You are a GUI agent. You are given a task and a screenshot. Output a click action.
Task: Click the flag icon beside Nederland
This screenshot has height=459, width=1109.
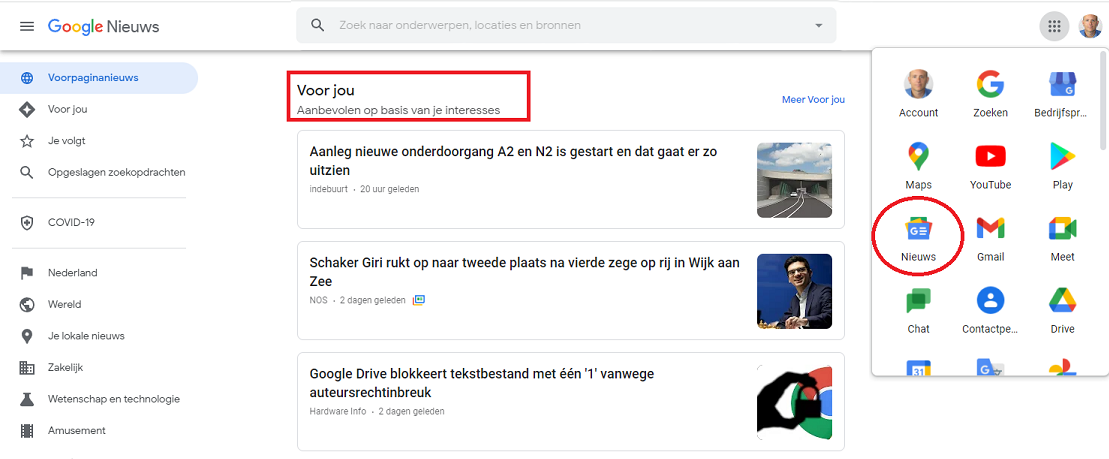click(x=27, y=273)
